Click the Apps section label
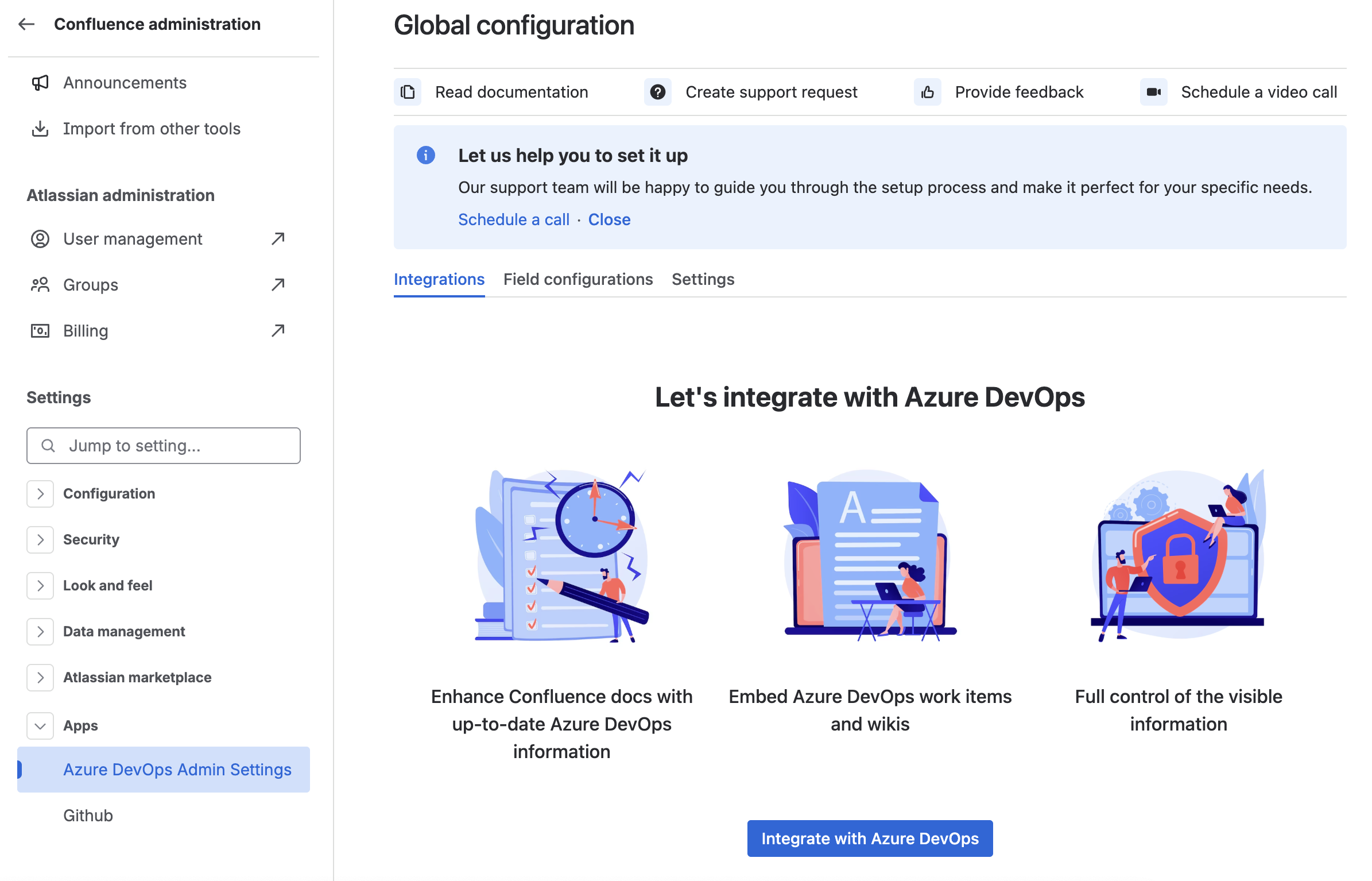The width and height of the screenshot is (1372, 881). coord(80,726)
